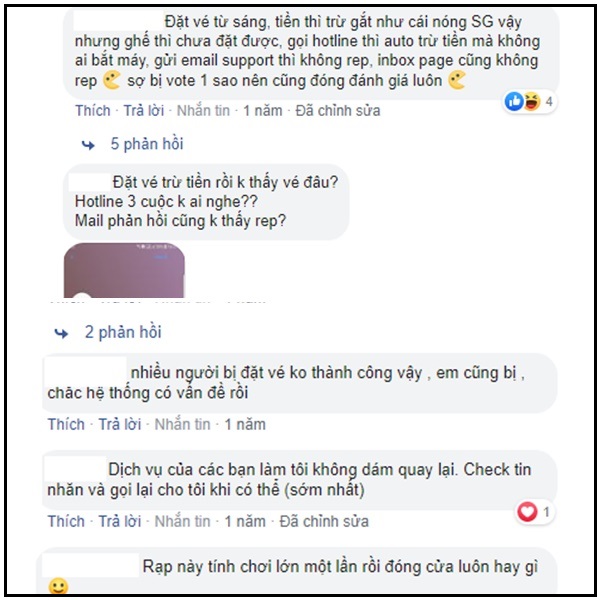Viewport: 600px width, 600px height.
Task: Click Nhắn tin under the first comment
Action: (203, 111)
